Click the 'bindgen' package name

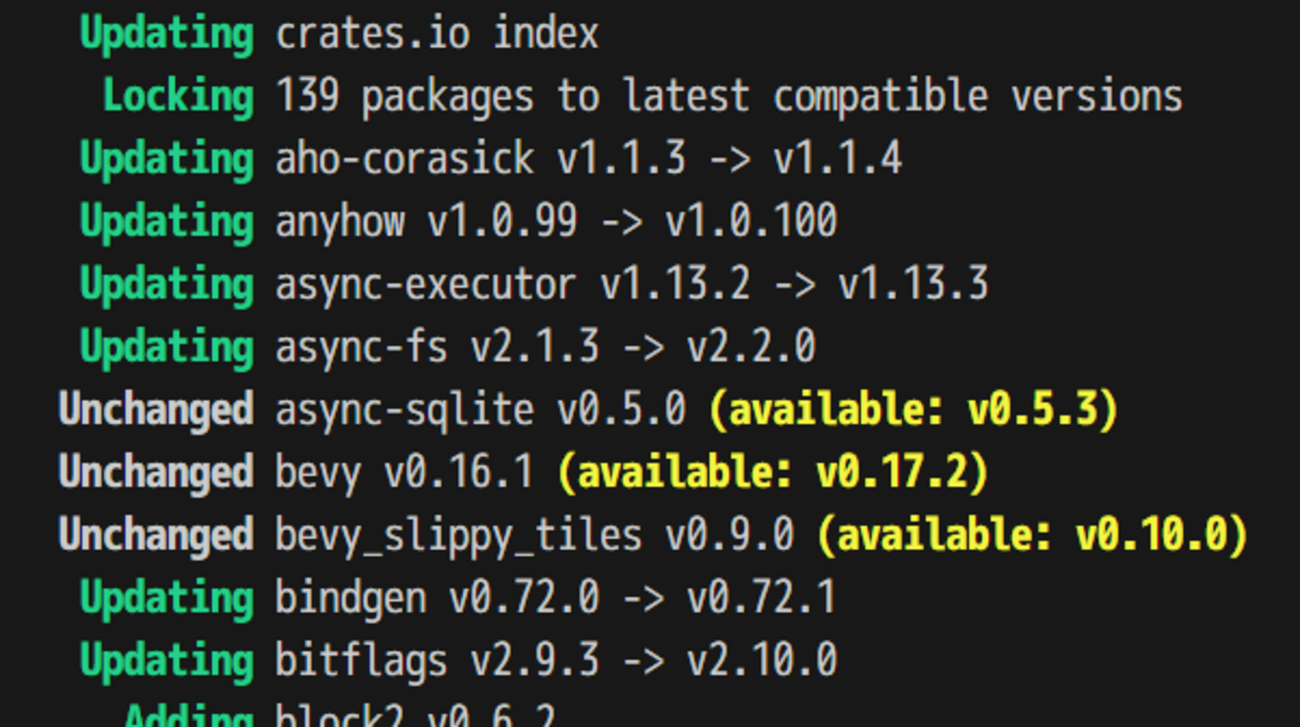(x=350, y=598)
